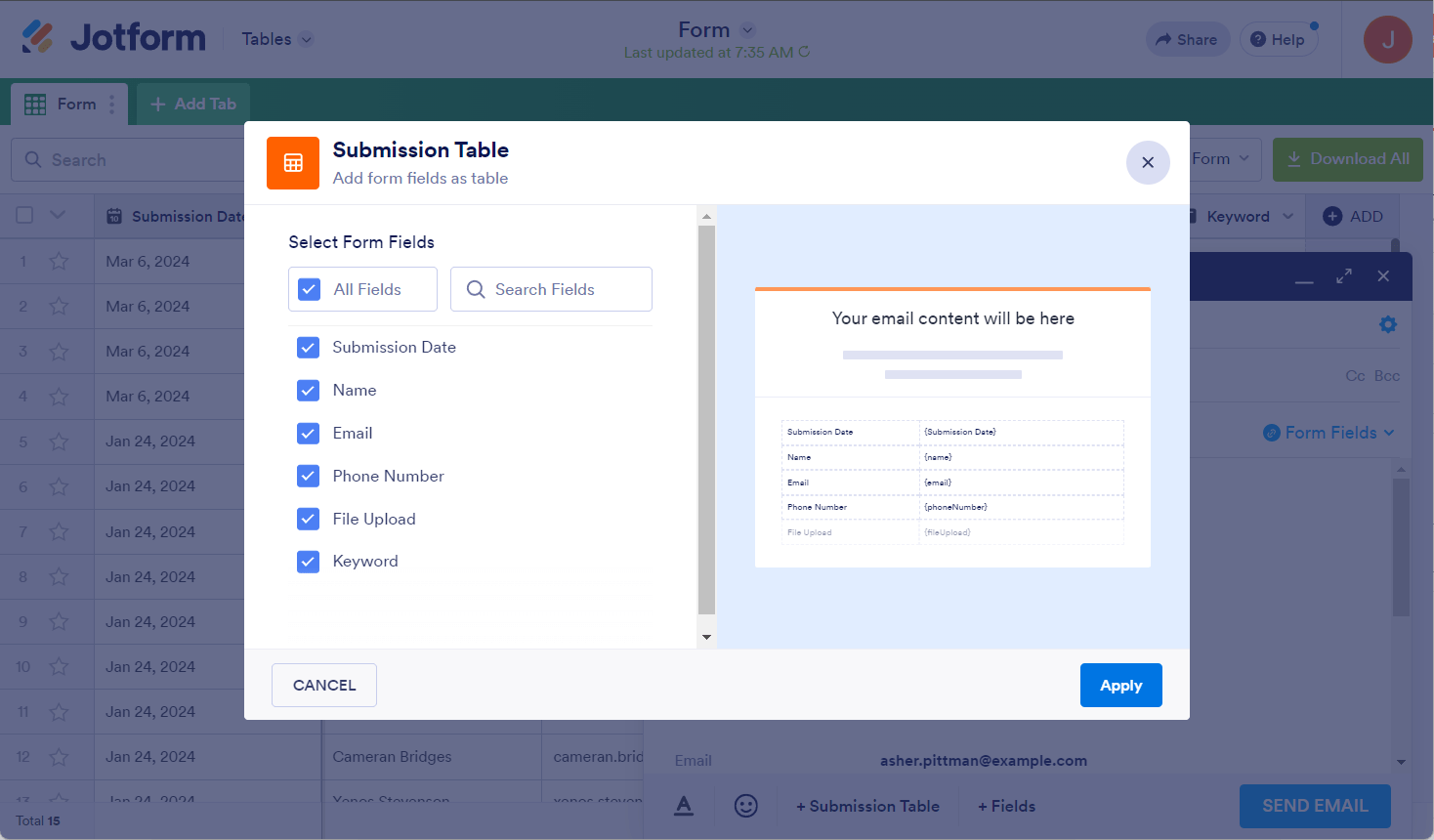Click the user avatar icon
This screenshot has height=840, width=1434.
pyautogui.click(x=1387, y=40)
